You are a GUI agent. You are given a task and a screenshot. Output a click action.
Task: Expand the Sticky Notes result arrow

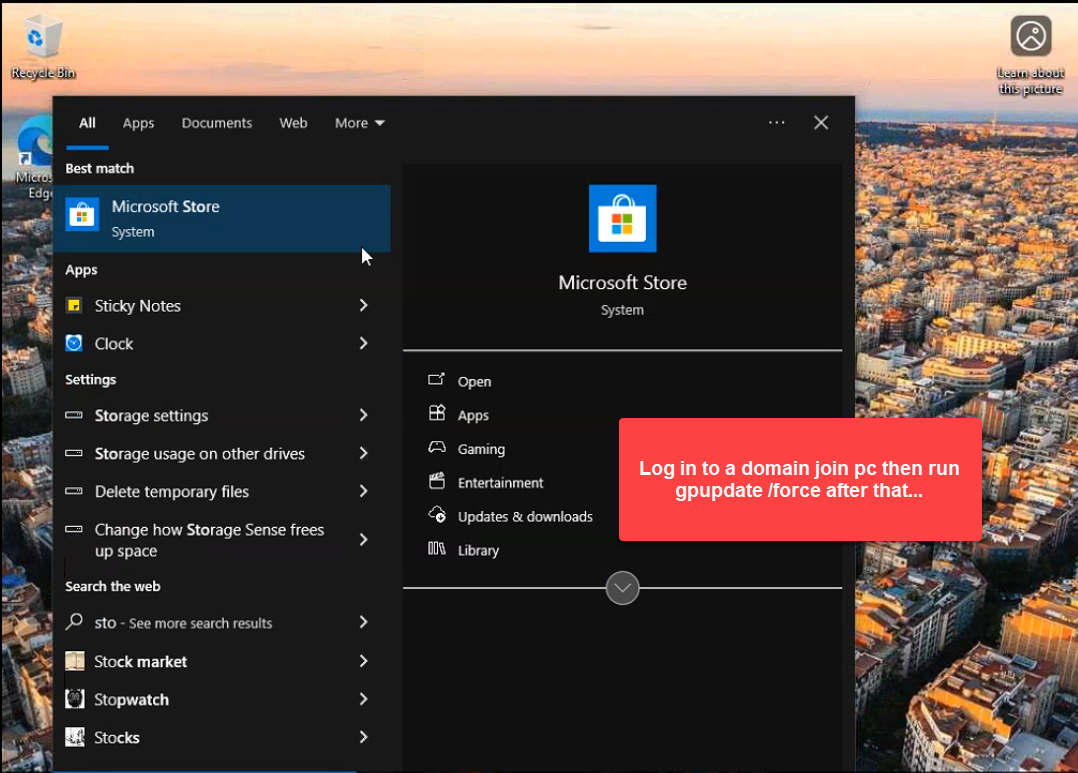coord(364,305)
